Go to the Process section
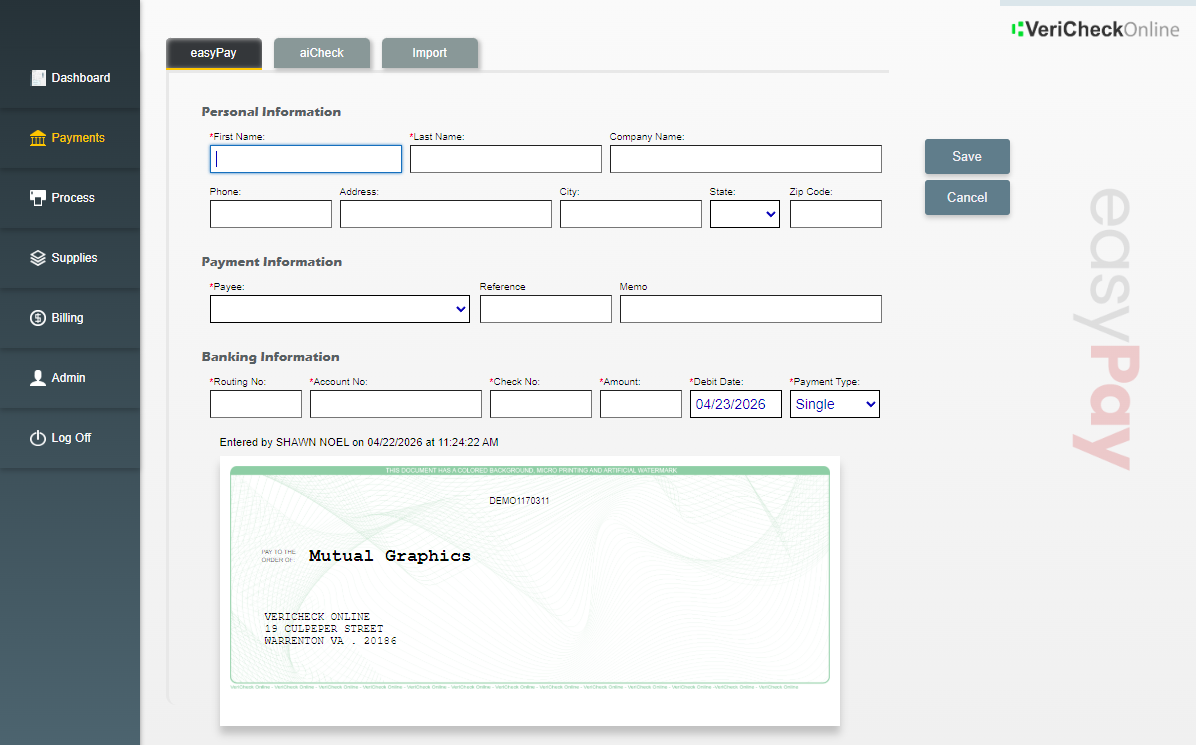Screen dimensions: 1196x745 70,198
